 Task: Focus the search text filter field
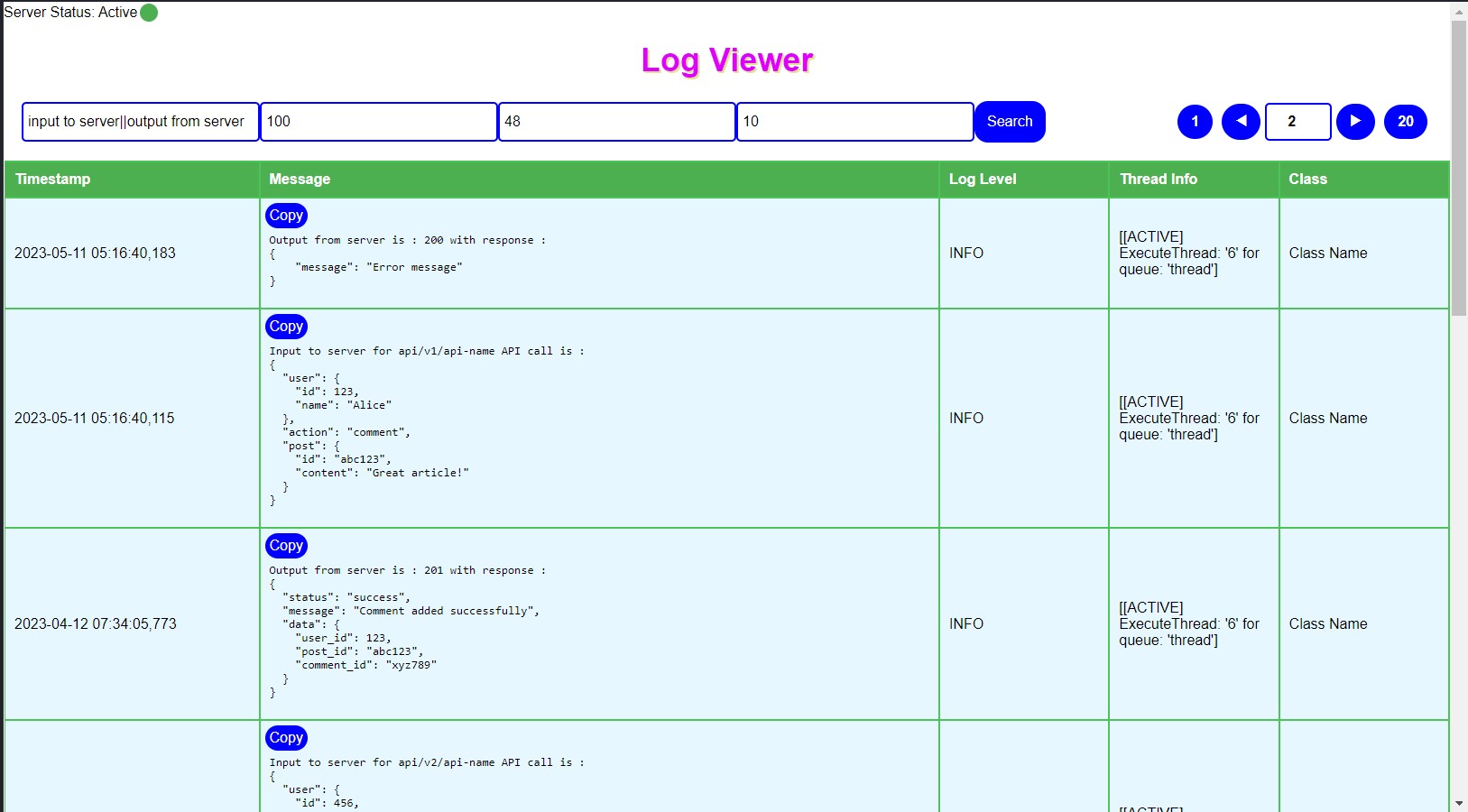coord(140,122)
